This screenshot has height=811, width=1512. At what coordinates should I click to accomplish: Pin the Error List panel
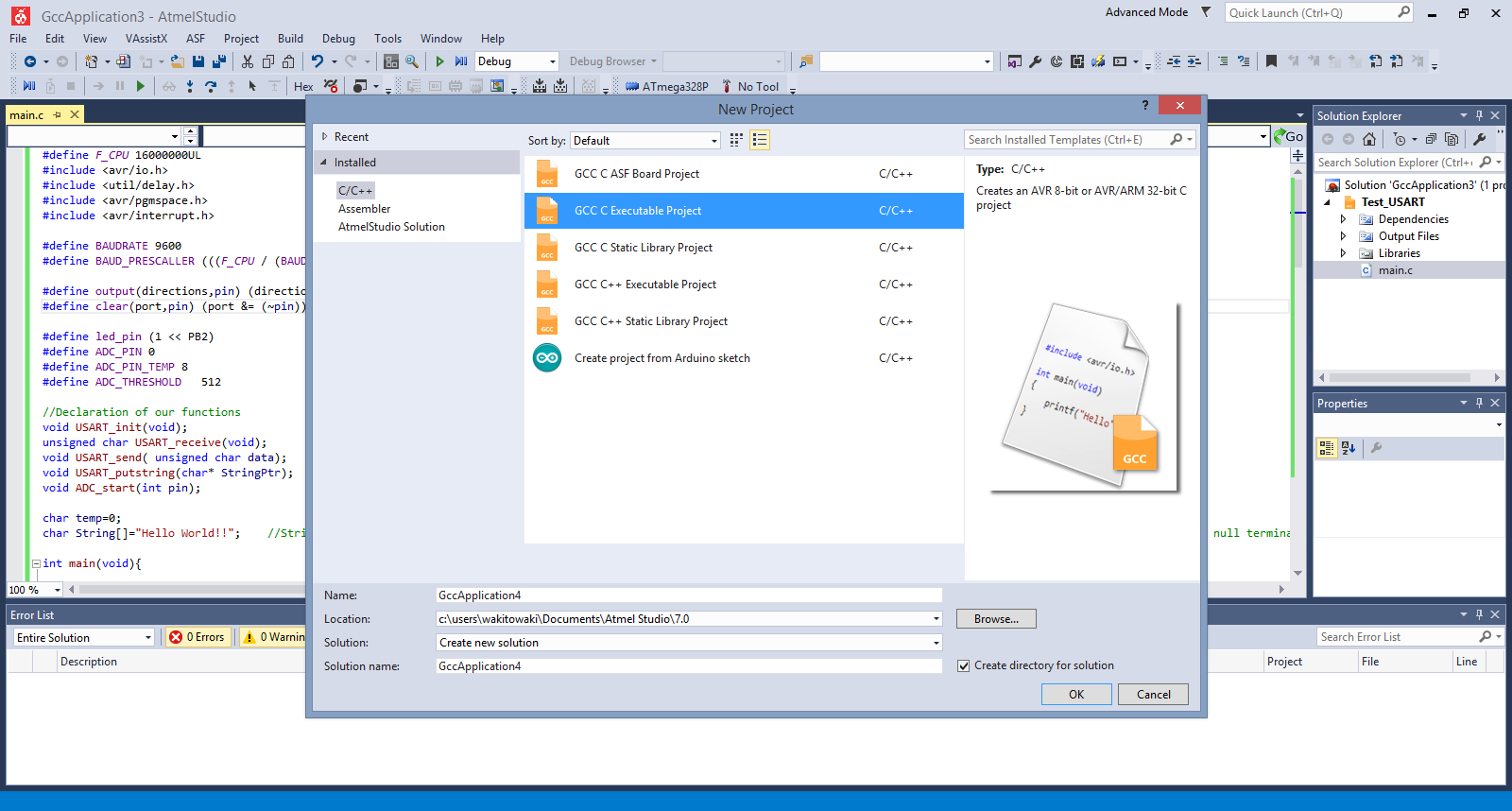click(x=1479, y=614)
